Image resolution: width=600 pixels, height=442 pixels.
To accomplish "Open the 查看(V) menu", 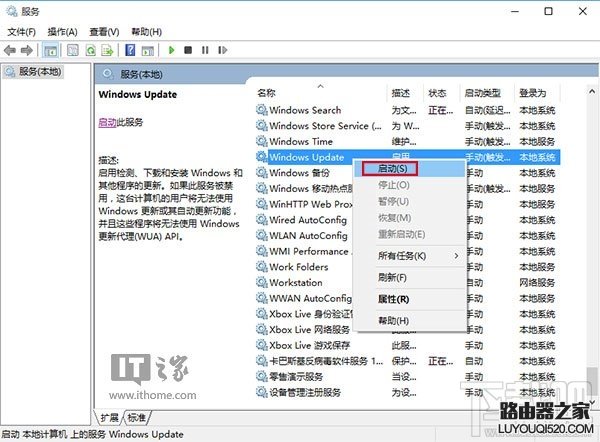I will click(104, 32).
